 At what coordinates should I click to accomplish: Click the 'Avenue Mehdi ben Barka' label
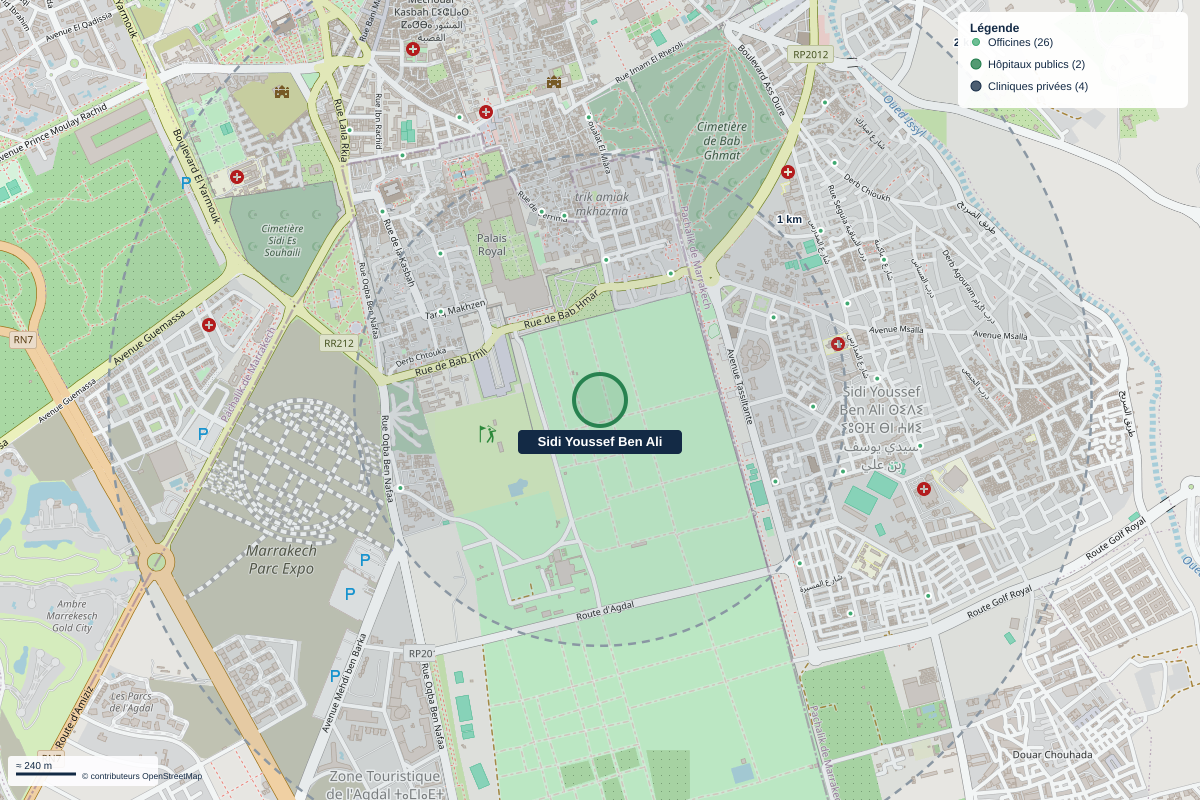click(x=342, y=684)
